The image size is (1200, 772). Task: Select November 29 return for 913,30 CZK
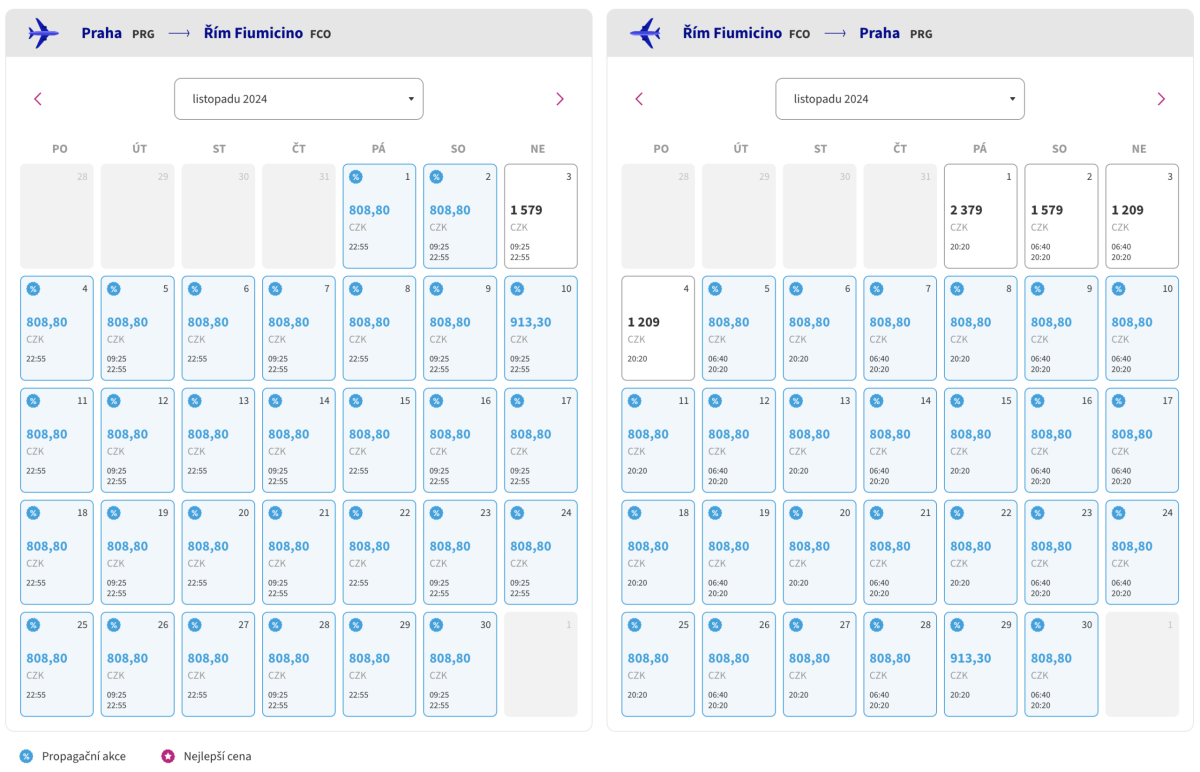tap(980, 664)
